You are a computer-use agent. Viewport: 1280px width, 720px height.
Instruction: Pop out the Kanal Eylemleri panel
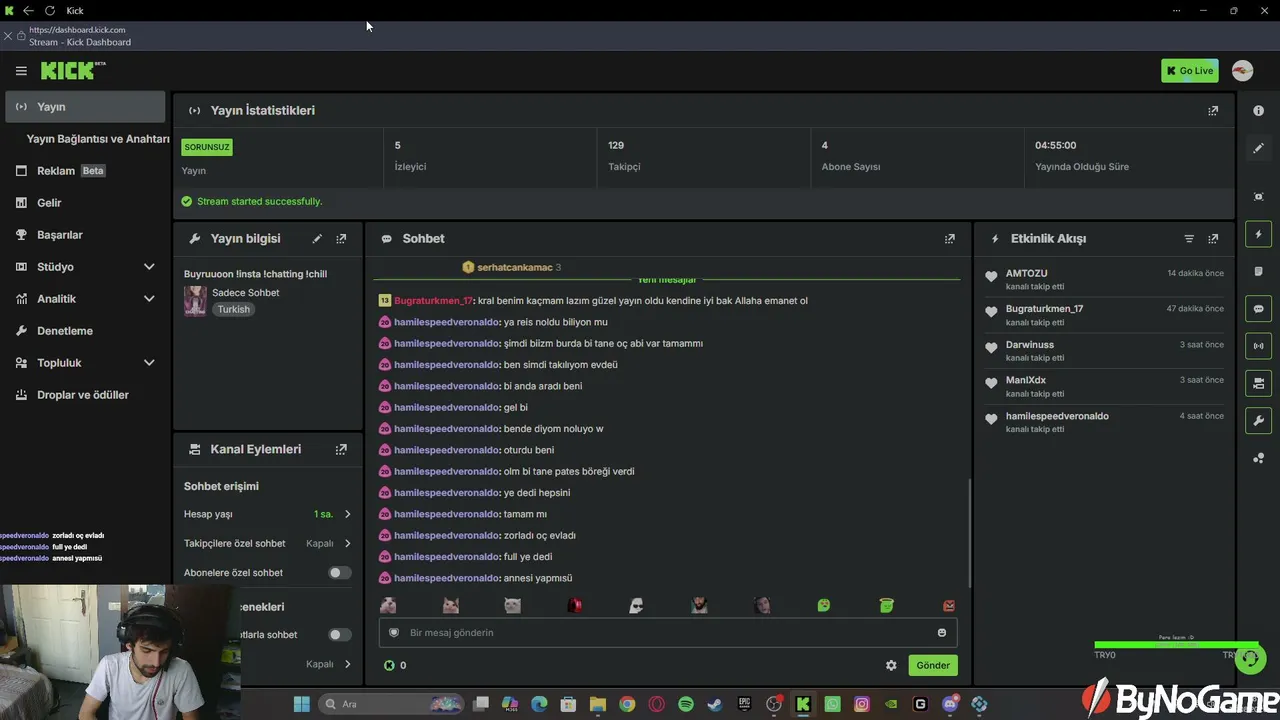pos(341,450)
